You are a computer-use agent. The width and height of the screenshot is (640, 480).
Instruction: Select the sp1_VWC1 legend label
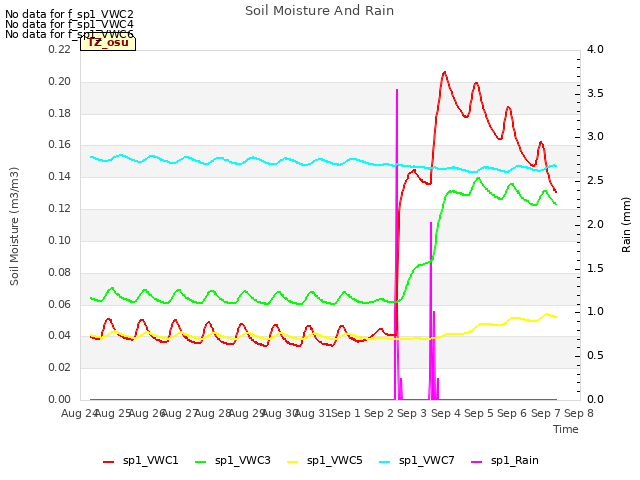click(151, 461)
